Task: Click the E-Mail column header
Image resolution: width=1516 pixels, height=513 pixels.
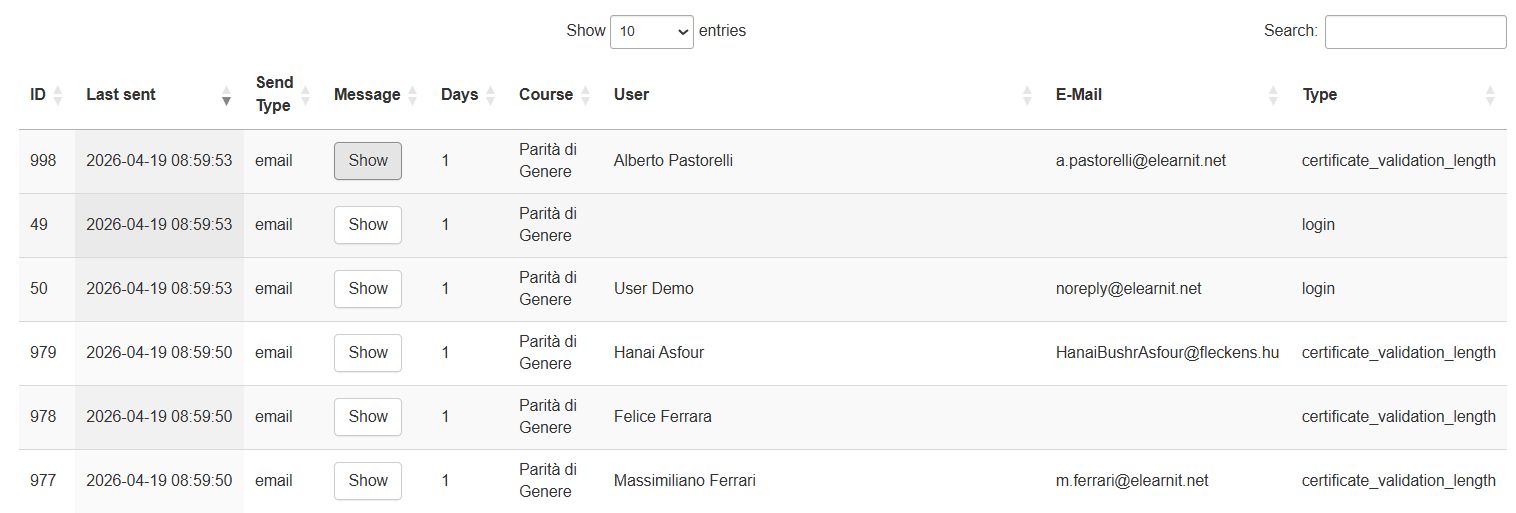Action: coord(1079,95)
